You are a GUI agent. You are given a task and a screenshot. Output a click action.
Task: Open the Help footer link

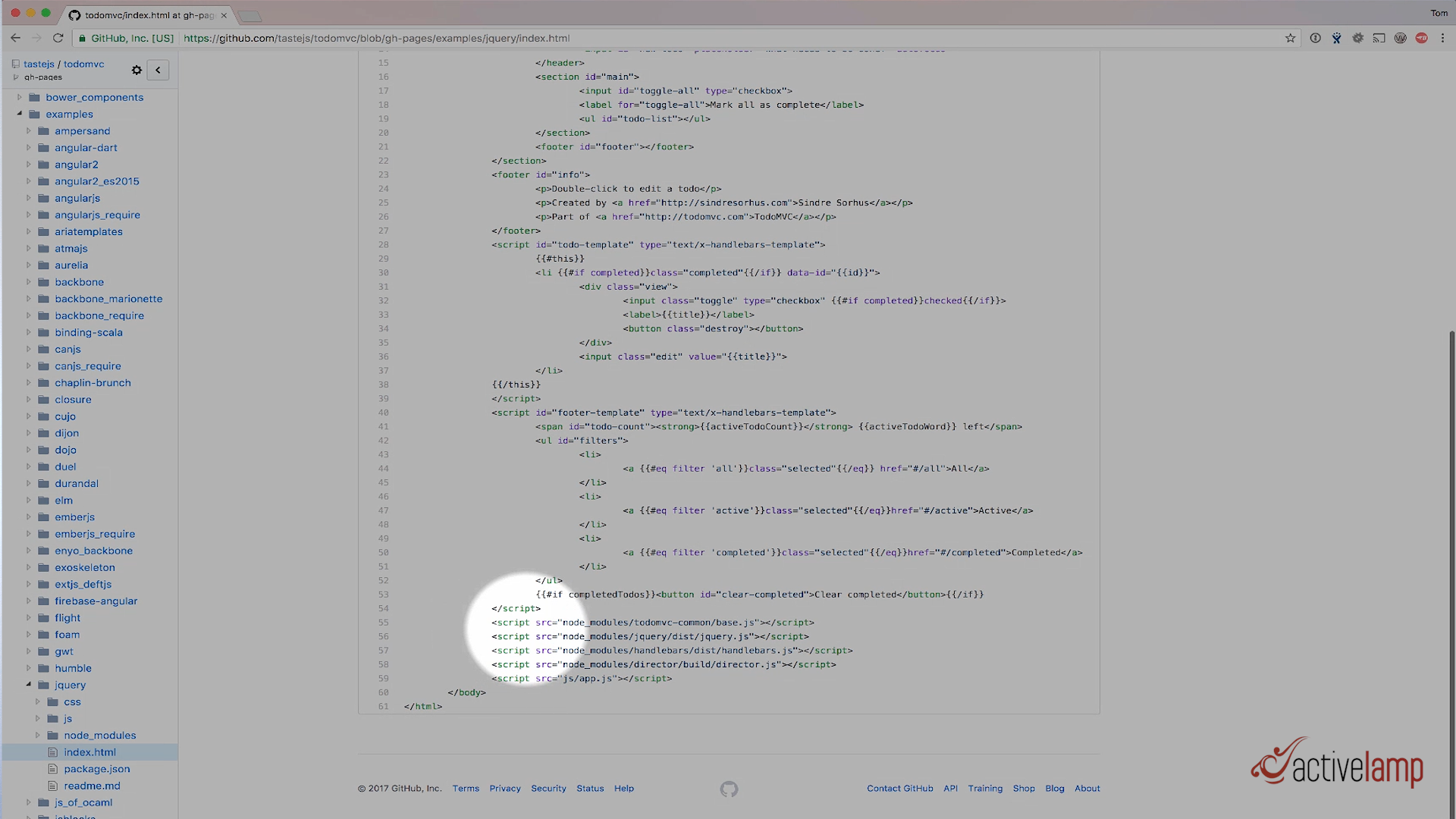624,789
